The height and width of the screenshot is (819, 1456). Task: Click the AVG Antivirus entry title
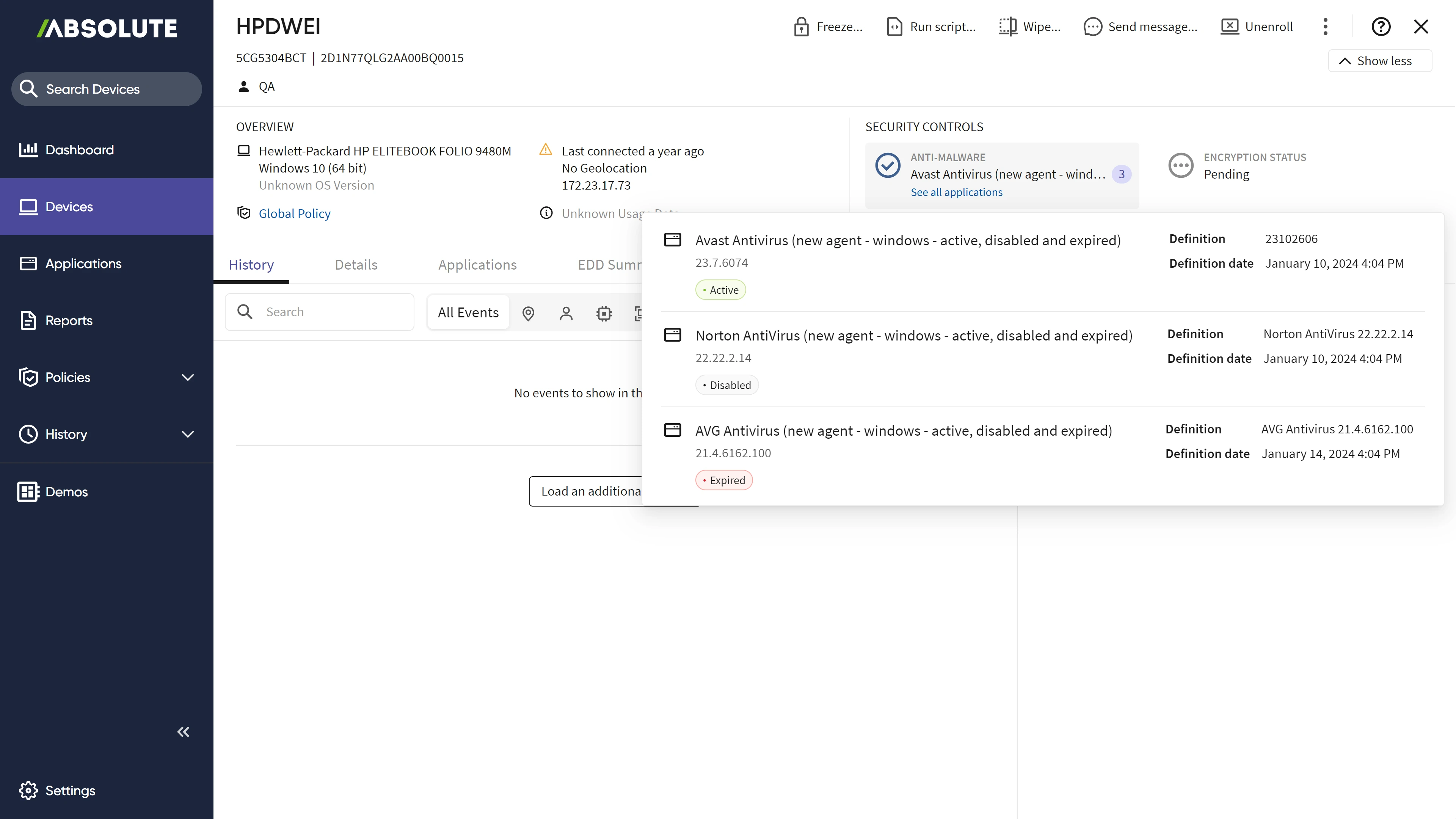pyautogui.click(x=904, y=431)
